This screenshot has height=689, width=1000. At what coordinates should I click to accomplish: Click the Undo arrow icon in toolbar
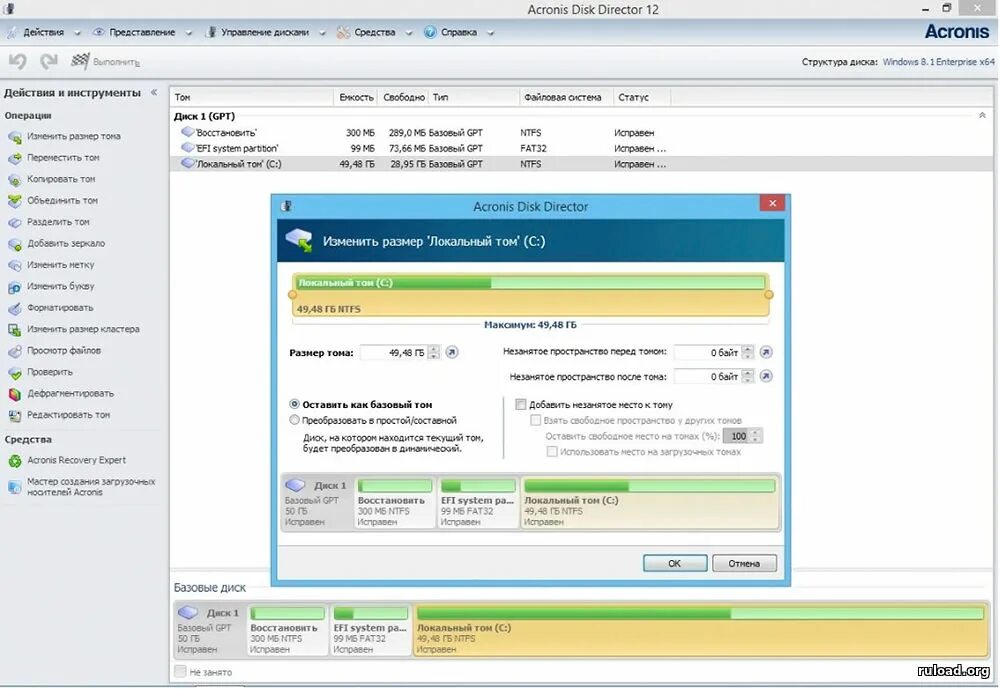tap(17, 61)
